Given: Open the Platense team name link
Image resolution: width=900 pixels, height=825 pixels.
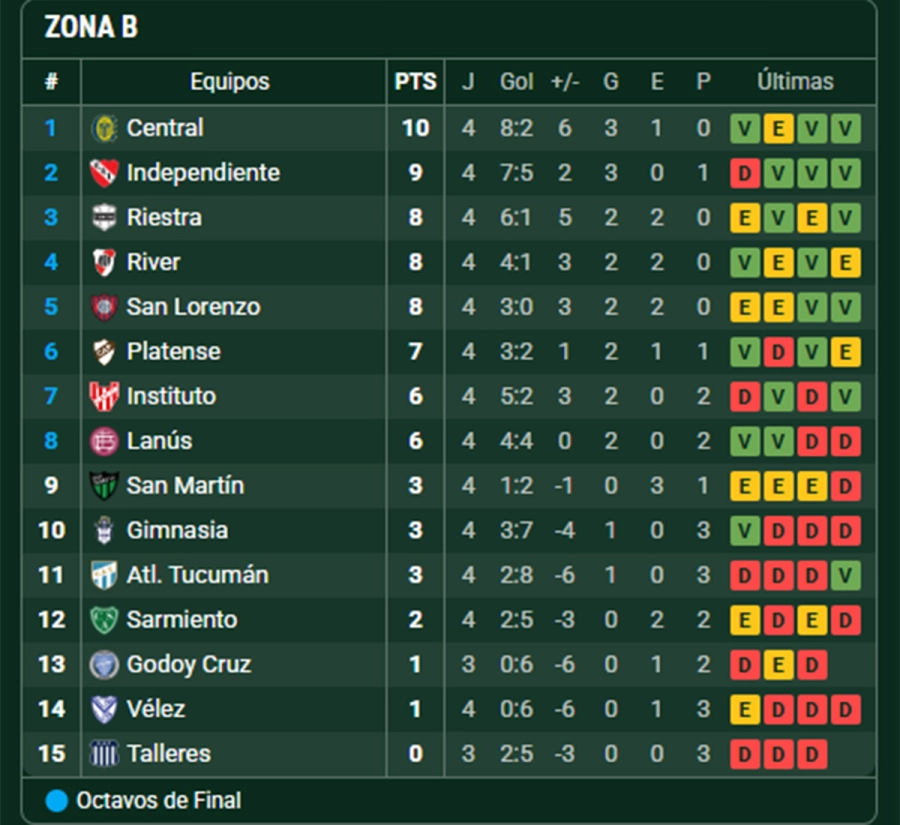Looking at the screenshot, I should [173, 352].
